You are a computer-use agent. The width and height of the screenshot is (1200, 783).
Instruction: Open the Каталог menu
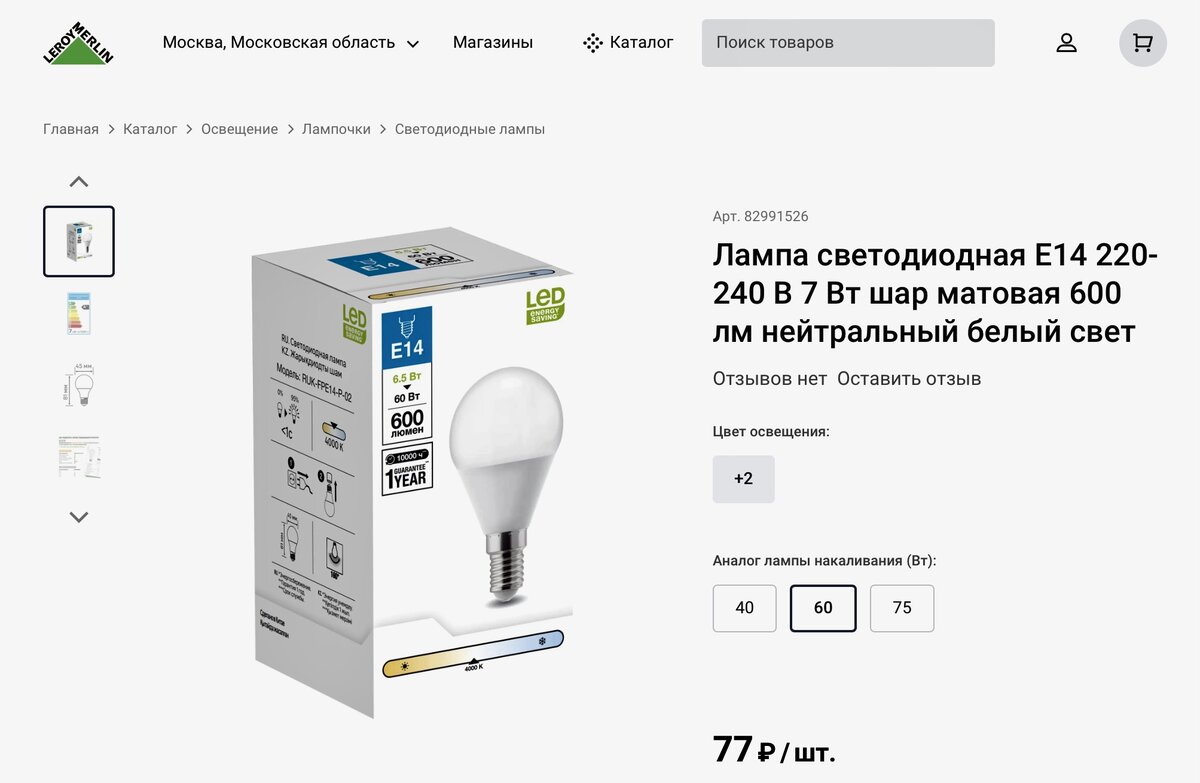pyautogui.click(x=629, y=43)
